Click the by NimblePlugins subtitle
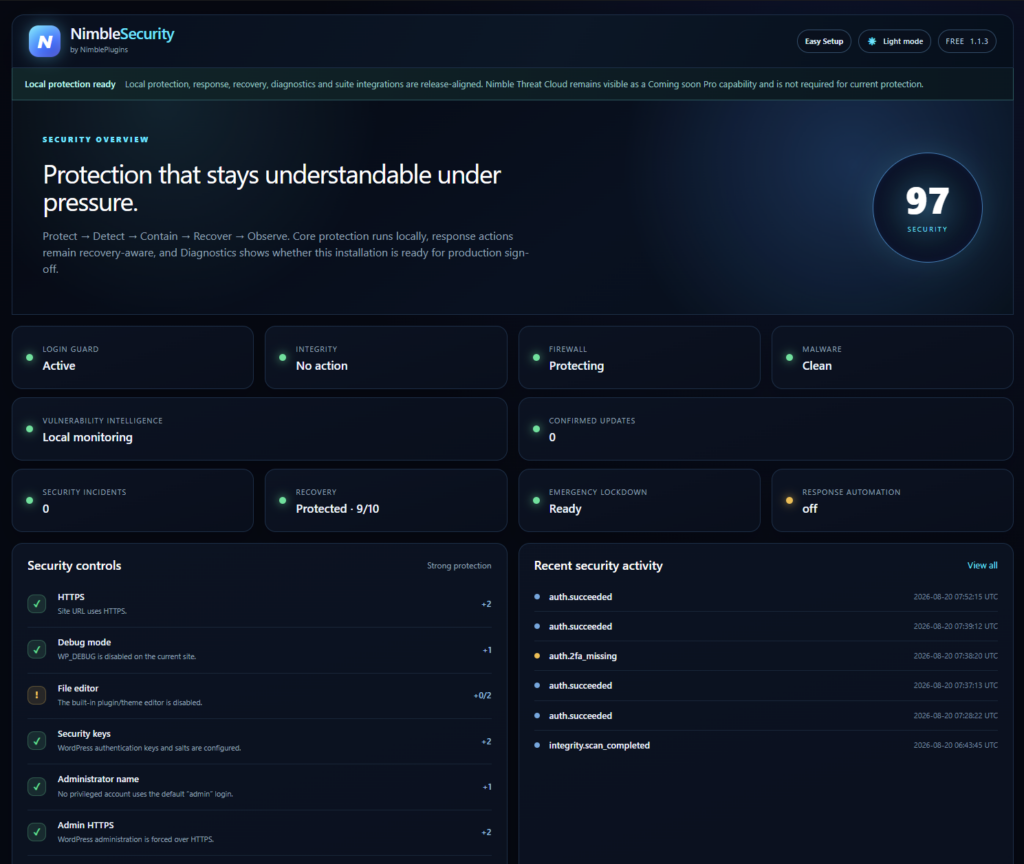1024x864 pixels. tap(99, 50)
